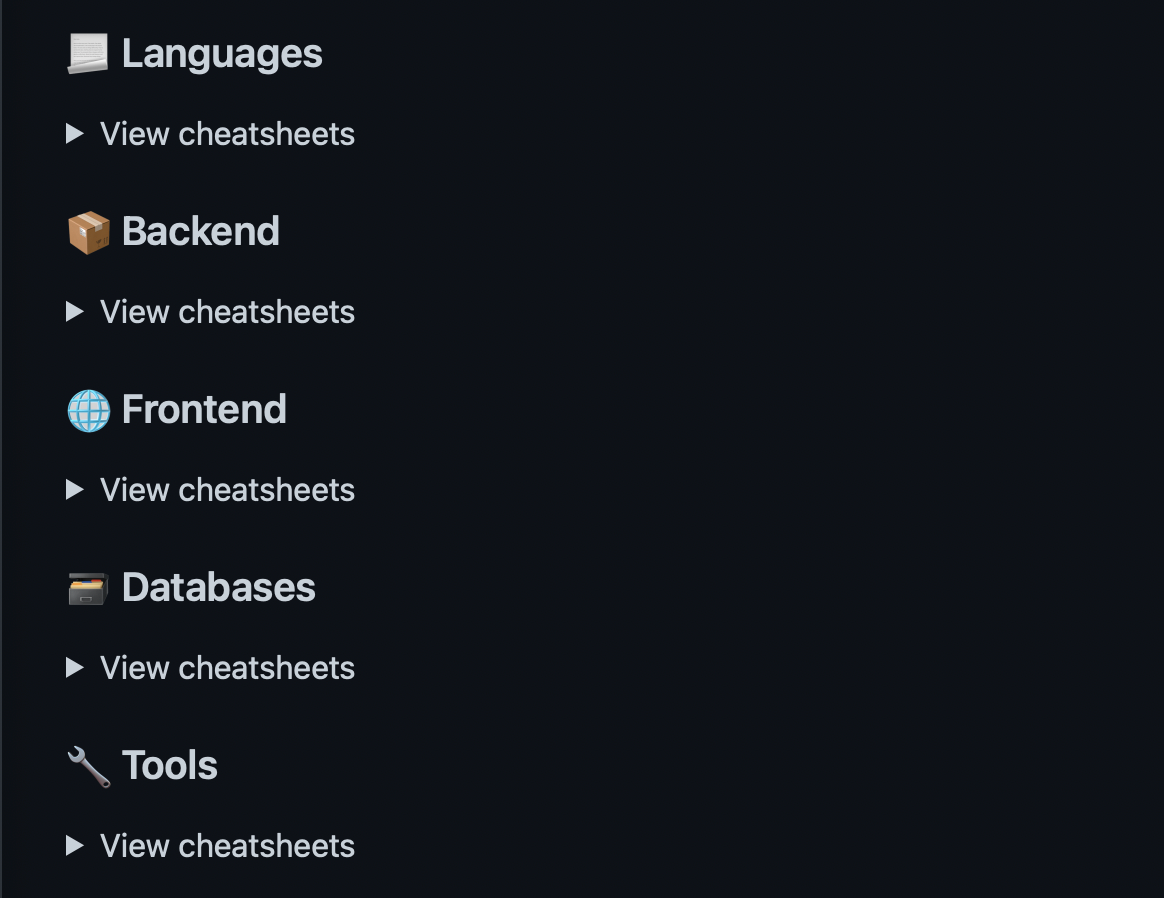The height and width of the screenshot is (898, 1164).
Task: Select the Frontend section heading
Action: click(x=204, y=410)
